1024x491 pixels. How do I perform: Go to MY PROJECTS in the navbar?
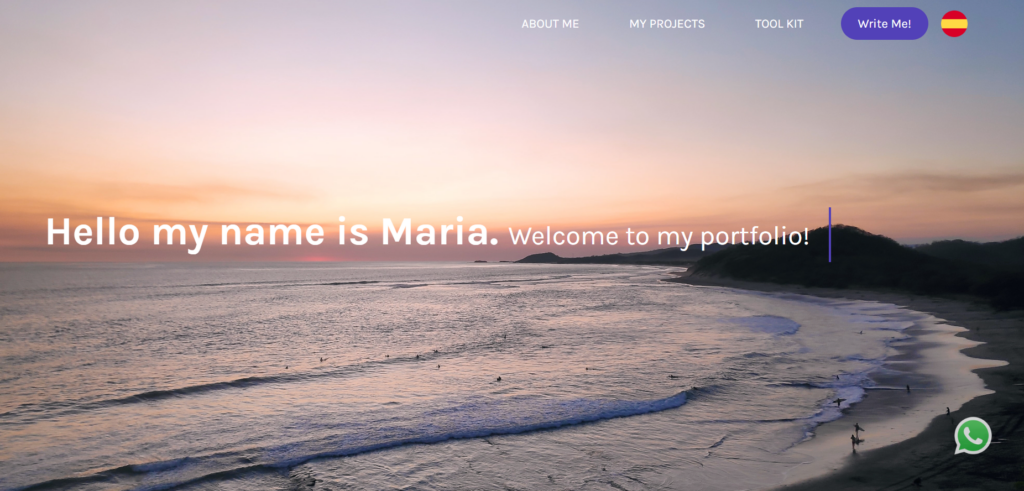[667, 24]
